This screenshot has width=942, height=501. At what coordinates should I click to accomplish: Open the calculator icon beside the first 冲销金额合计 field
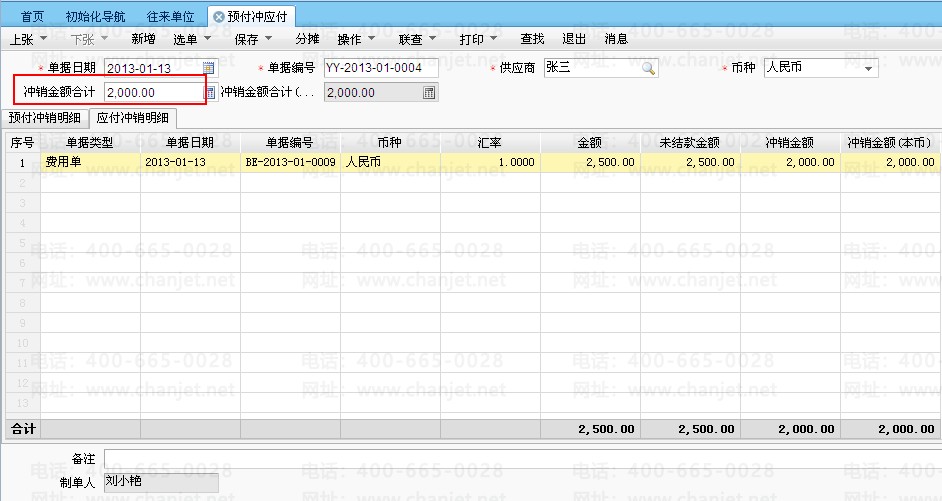pyautogui.click(x=210, y=93)
